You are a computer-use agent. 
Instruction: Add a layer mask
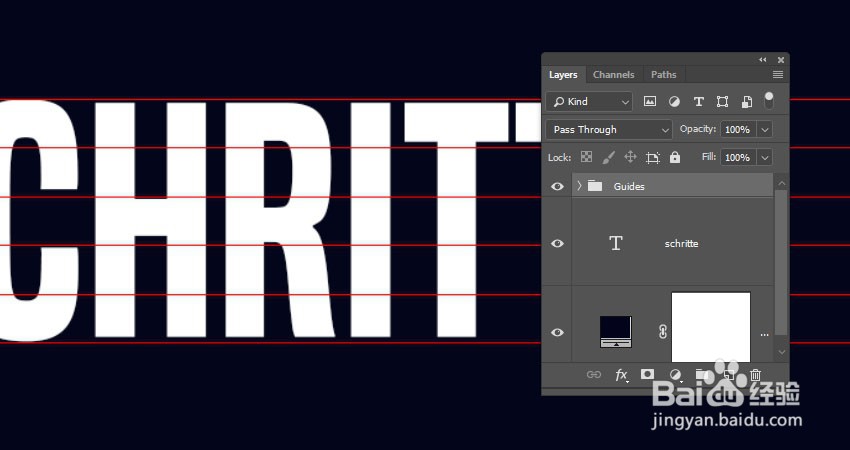click(647, 374)
